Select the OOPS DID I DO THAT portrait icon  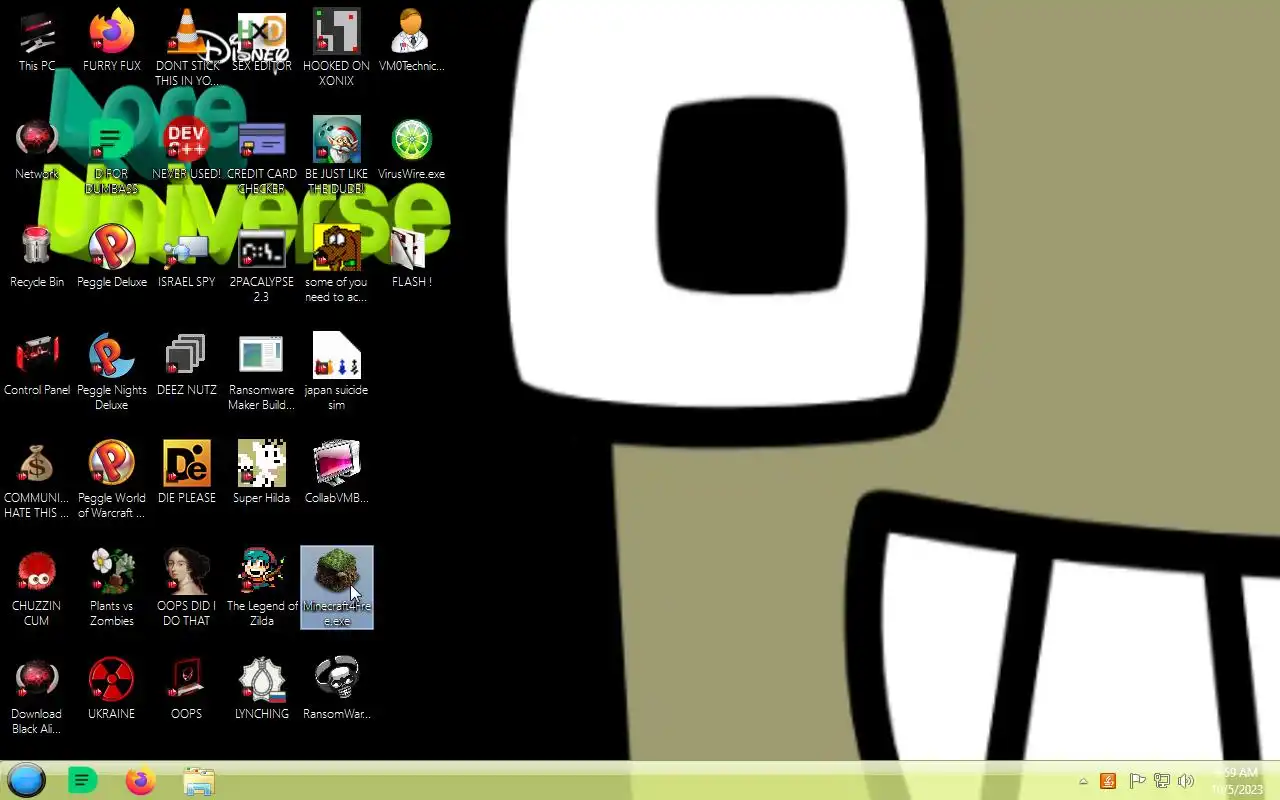click(186, 588)
